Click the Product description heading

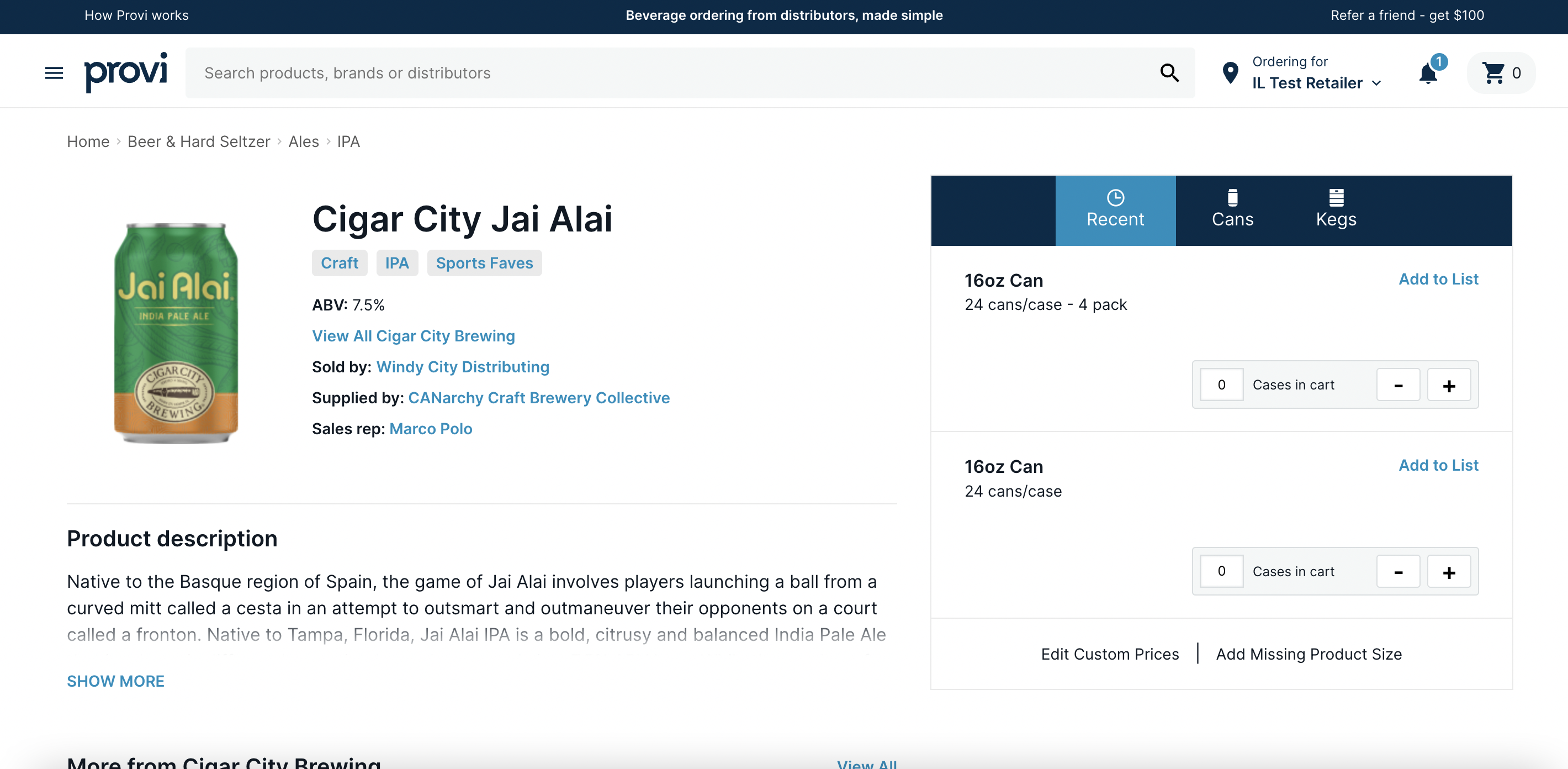pyautogui.click(x=172, y=539)
